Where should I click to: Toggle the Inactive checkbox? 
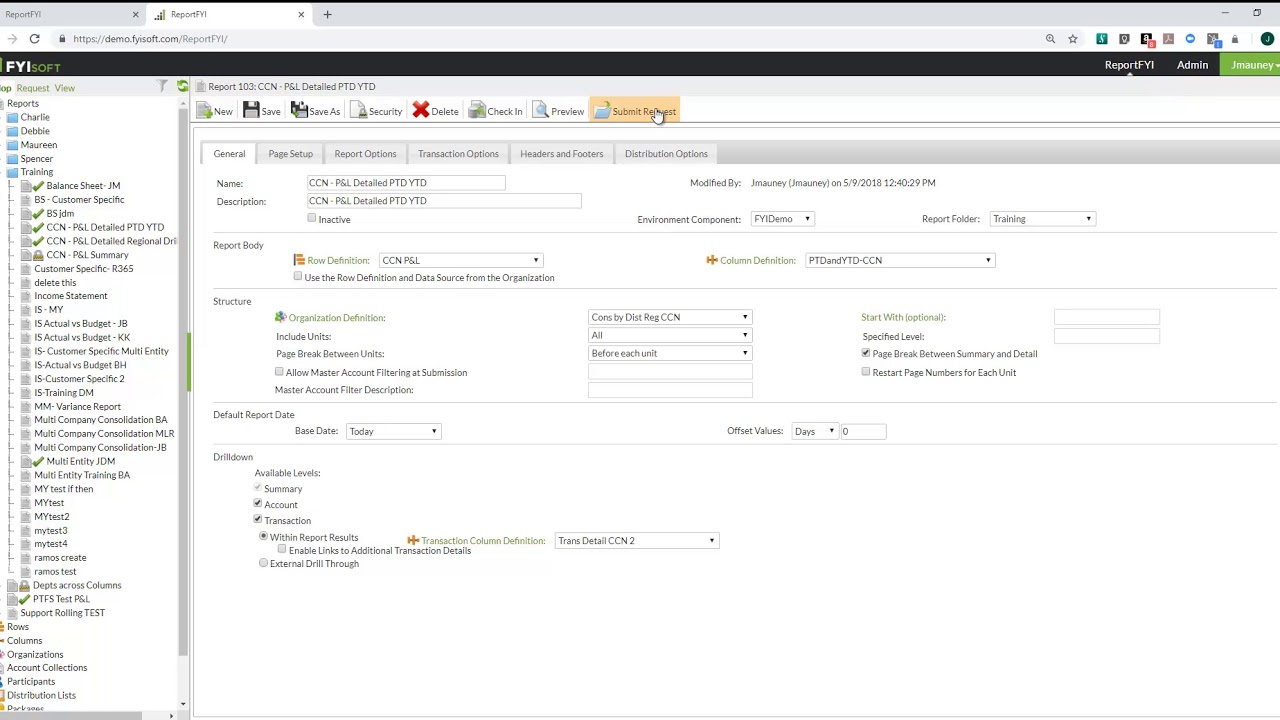tap(312, 218)
